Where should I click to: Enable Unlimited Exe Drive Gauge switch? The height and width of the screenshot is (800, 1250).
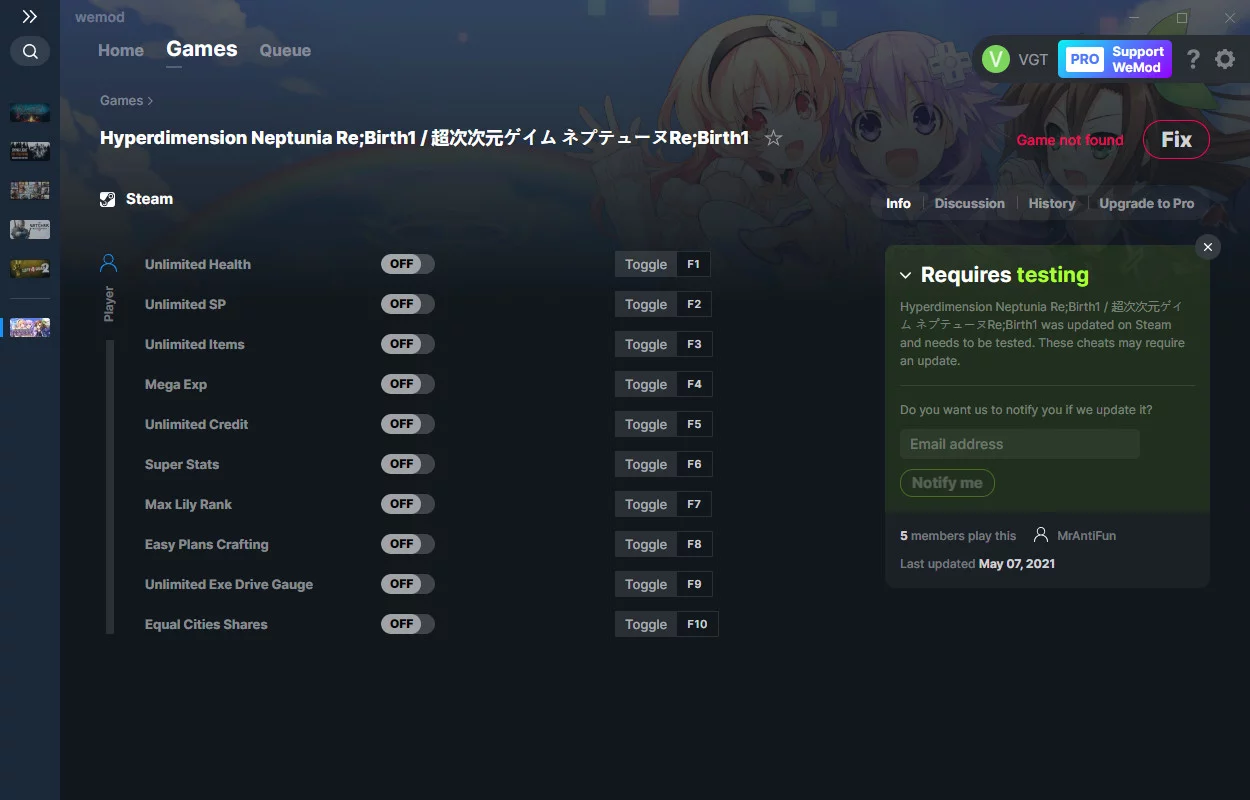[408, 584]
